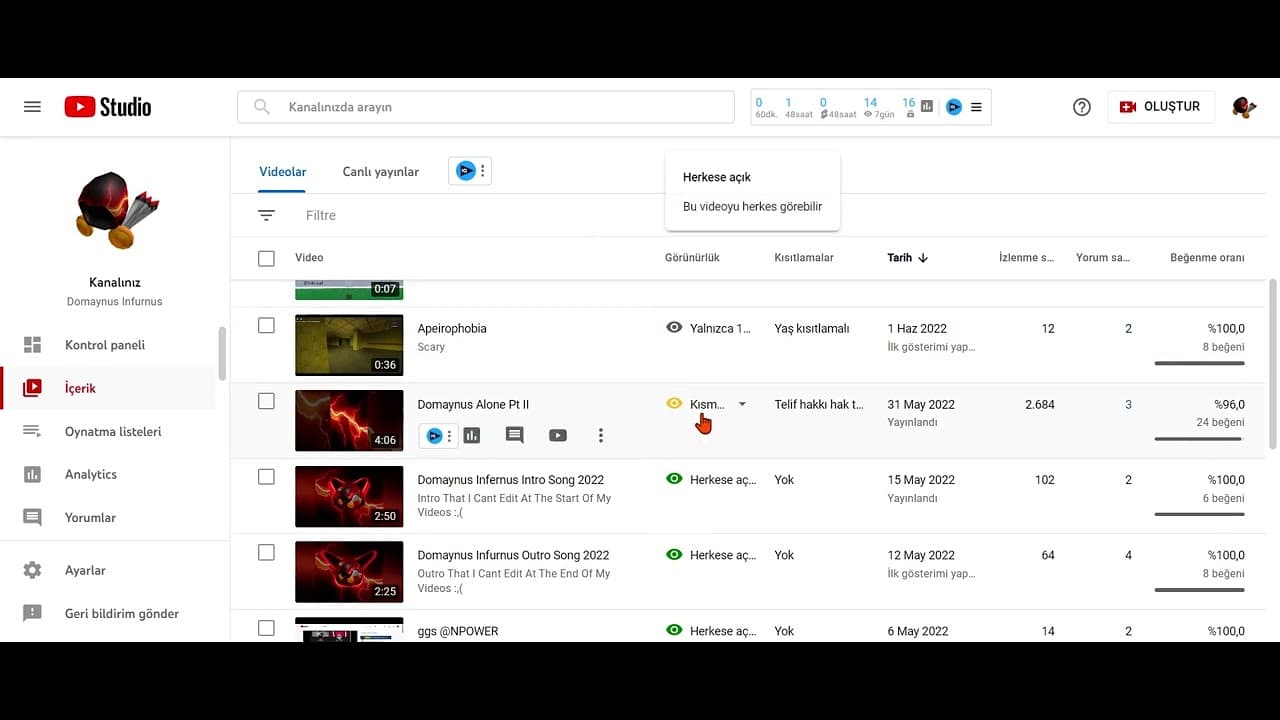Image resolution: width=1280 pixels, height=720 pixels.
Task: Check the Domaynus Infernus Intro Song 2022 checkbox
Action: pyautogui.click(x=266, y=477)
